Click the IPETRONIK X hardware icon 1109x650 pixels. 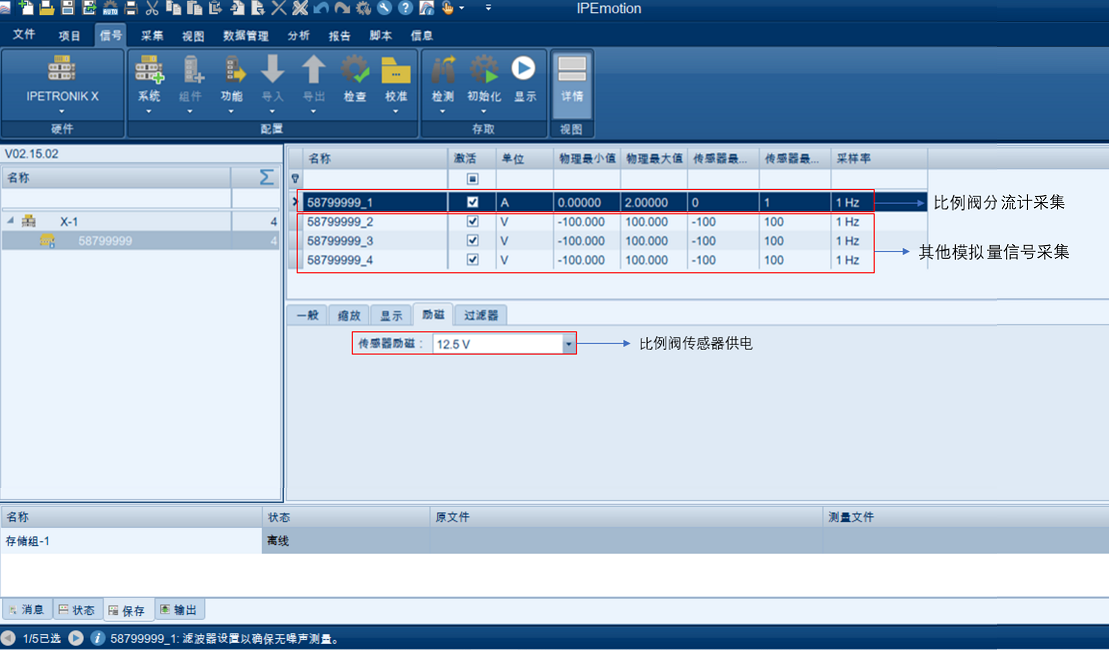[62, 68]
